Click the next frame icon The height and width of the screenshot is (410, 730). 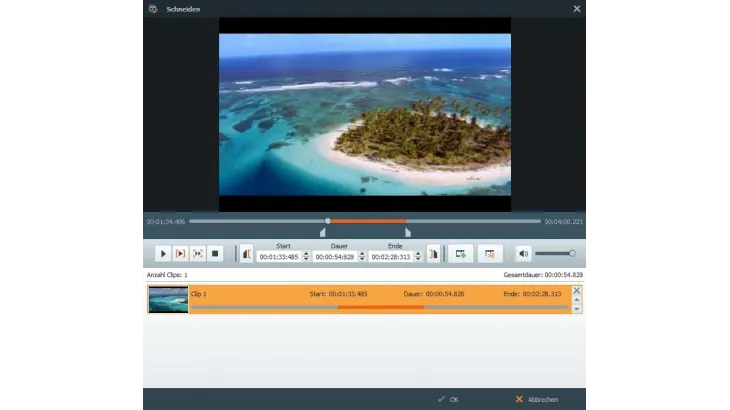tap(198, 254)
